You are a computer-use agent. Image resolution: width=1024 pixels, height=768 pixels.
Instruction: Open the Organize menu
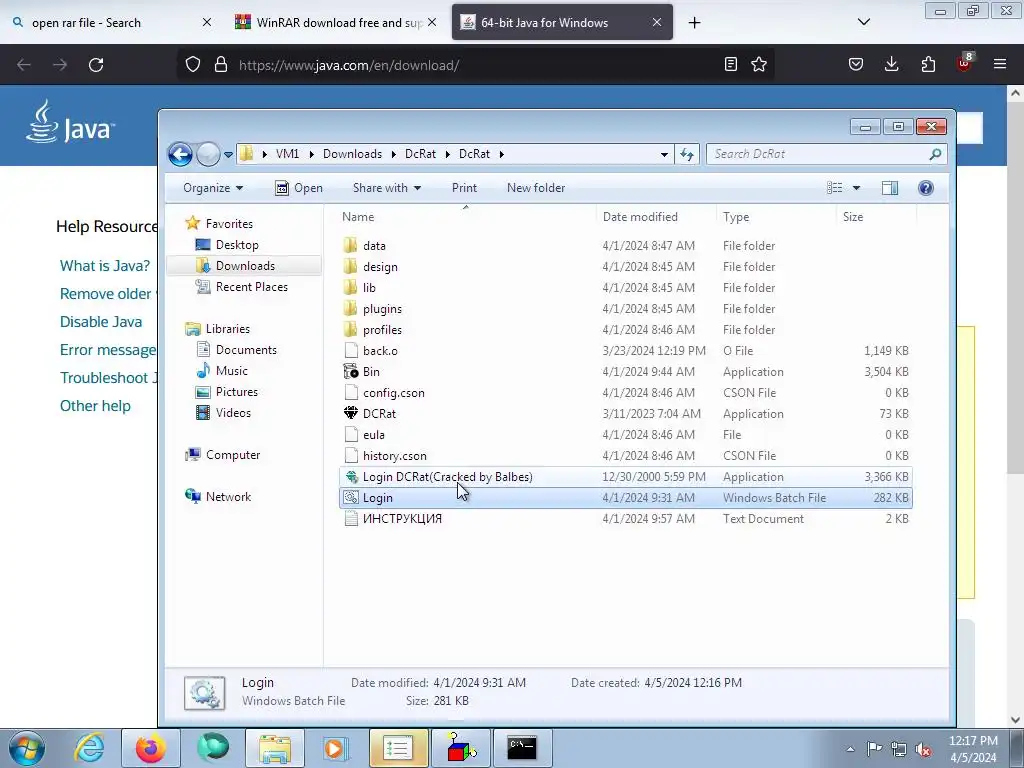(x=213, y=188)
